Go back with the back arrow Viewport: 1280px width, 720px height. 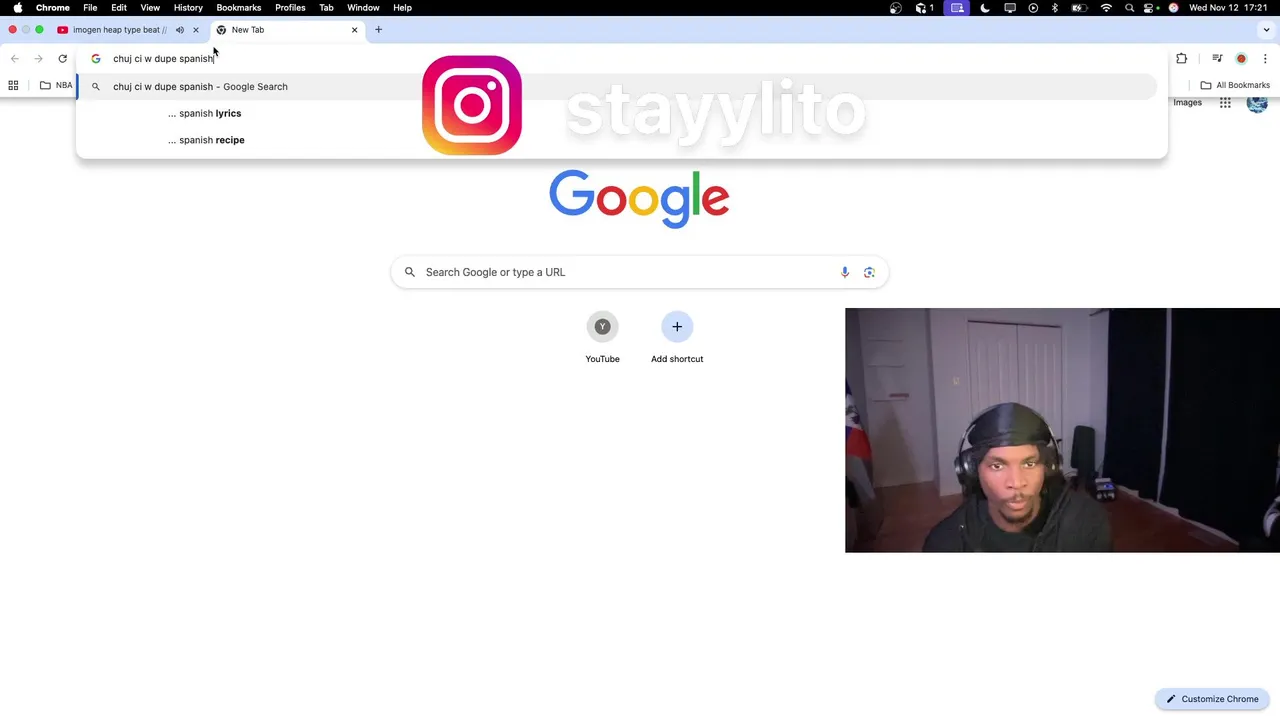(15, 59)
